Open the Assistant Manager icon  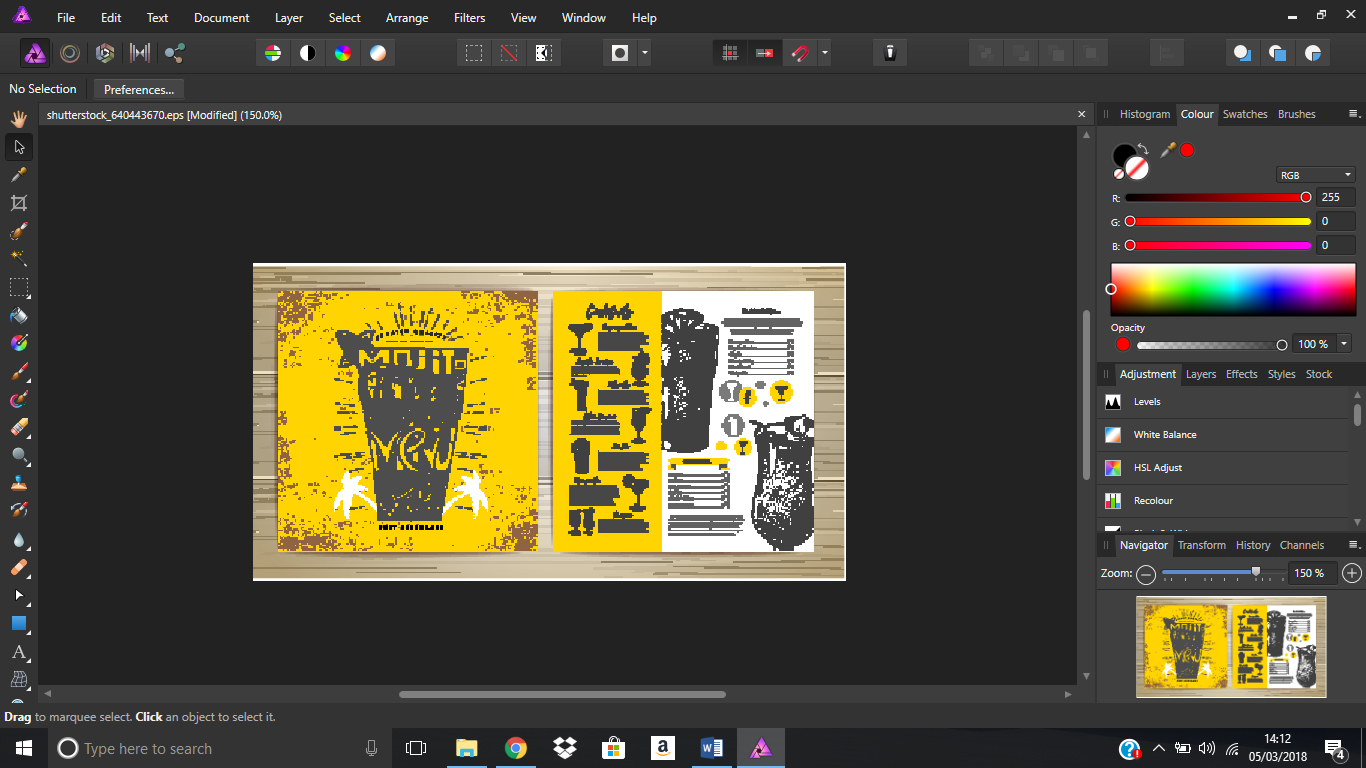click(889, 53)
